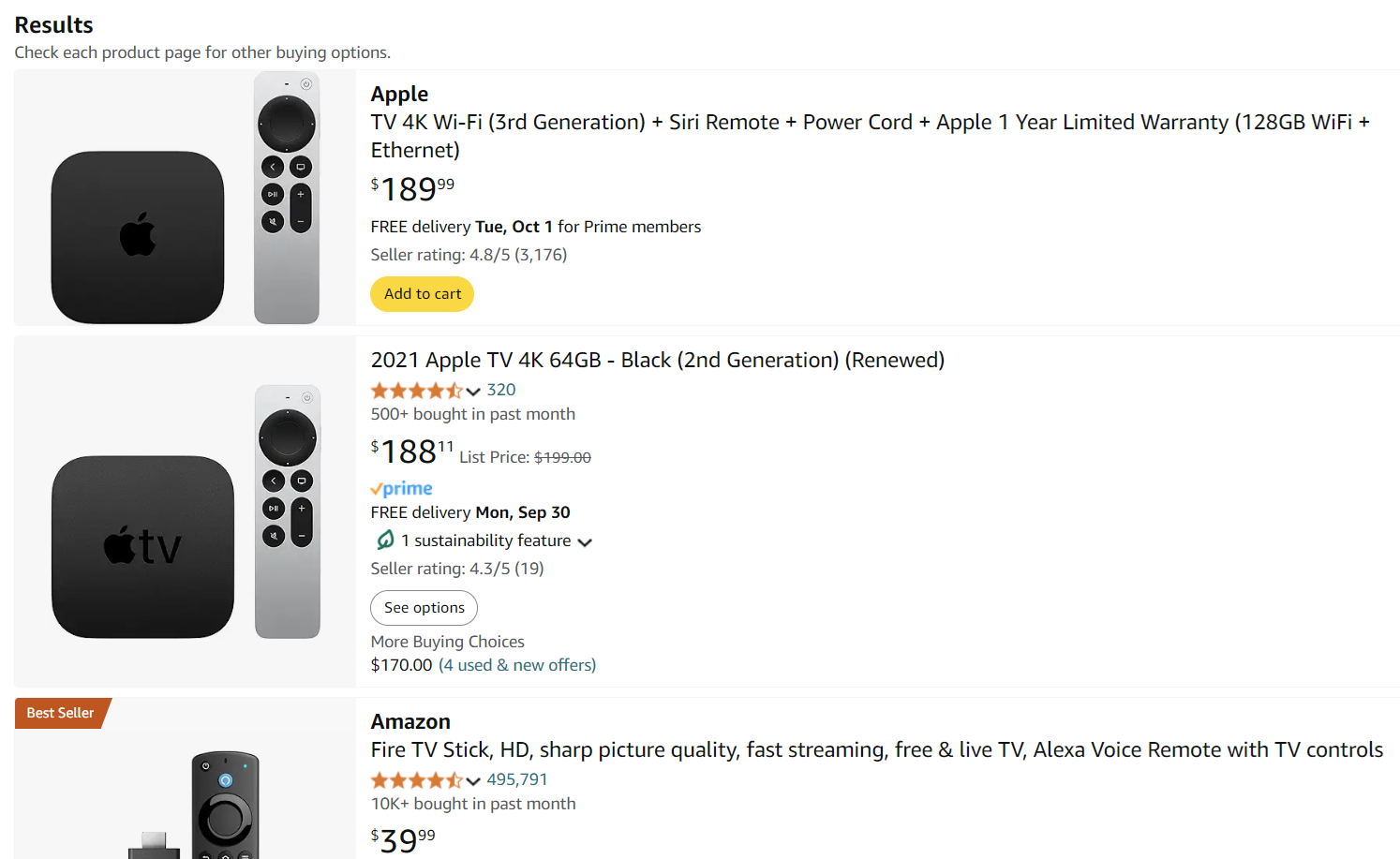1400x859 pixels.
Task: Click the Prime badge on the renewed Apple TV
Action: click(401, 488)
